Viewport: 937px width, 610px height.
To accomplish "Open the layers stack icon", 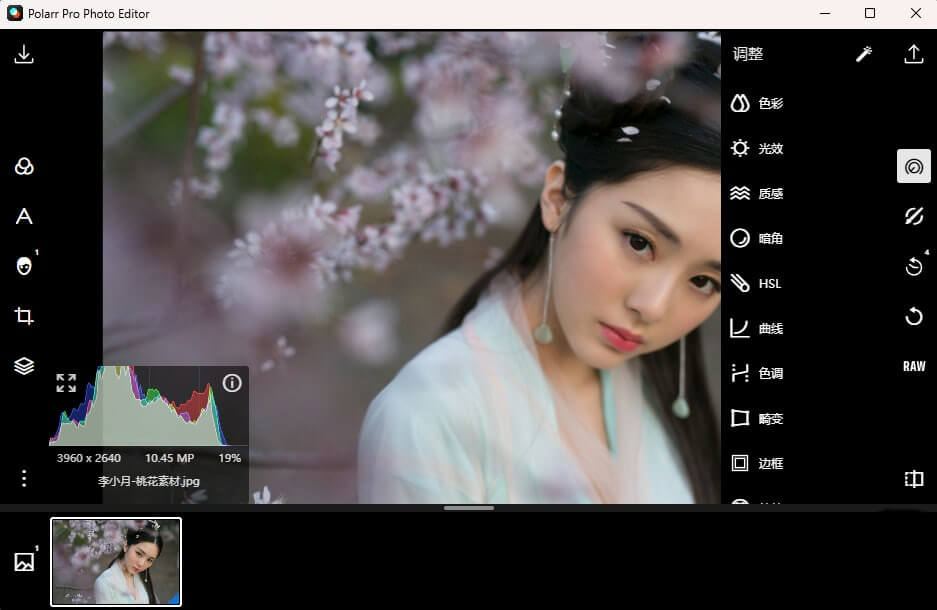I will coord(24,366).
